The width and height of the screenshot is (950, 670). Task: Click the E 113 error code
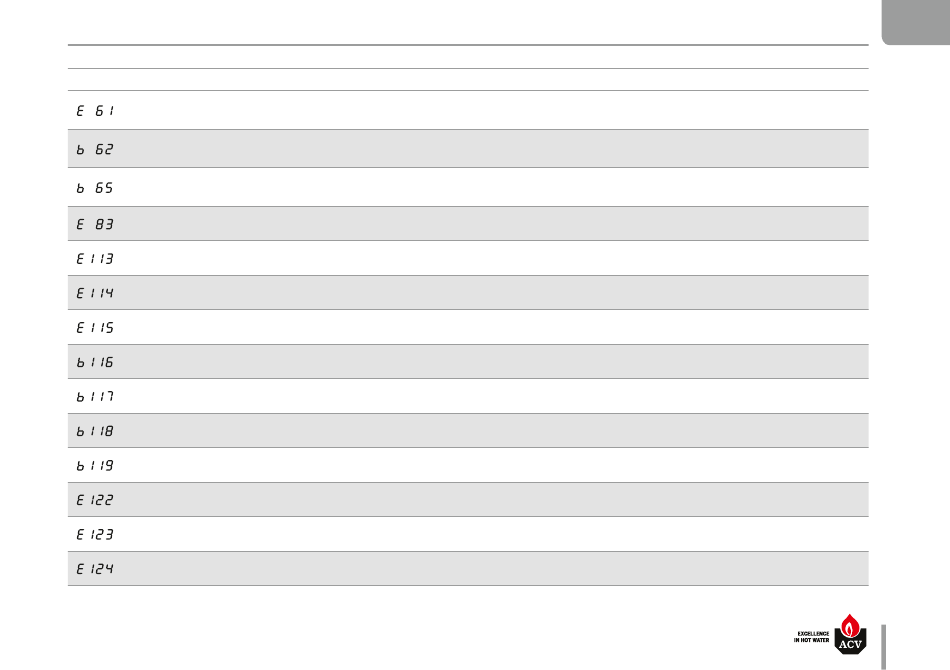[x=95, y=259]
